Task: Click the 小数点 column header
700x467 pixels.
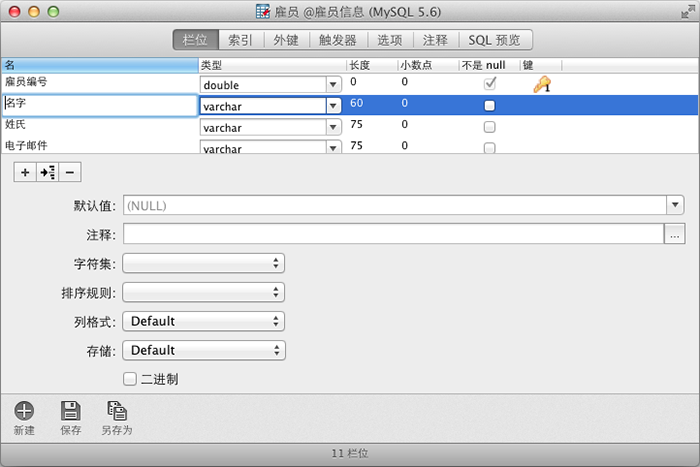Action: pyautogui.click(x=428, y=65)
